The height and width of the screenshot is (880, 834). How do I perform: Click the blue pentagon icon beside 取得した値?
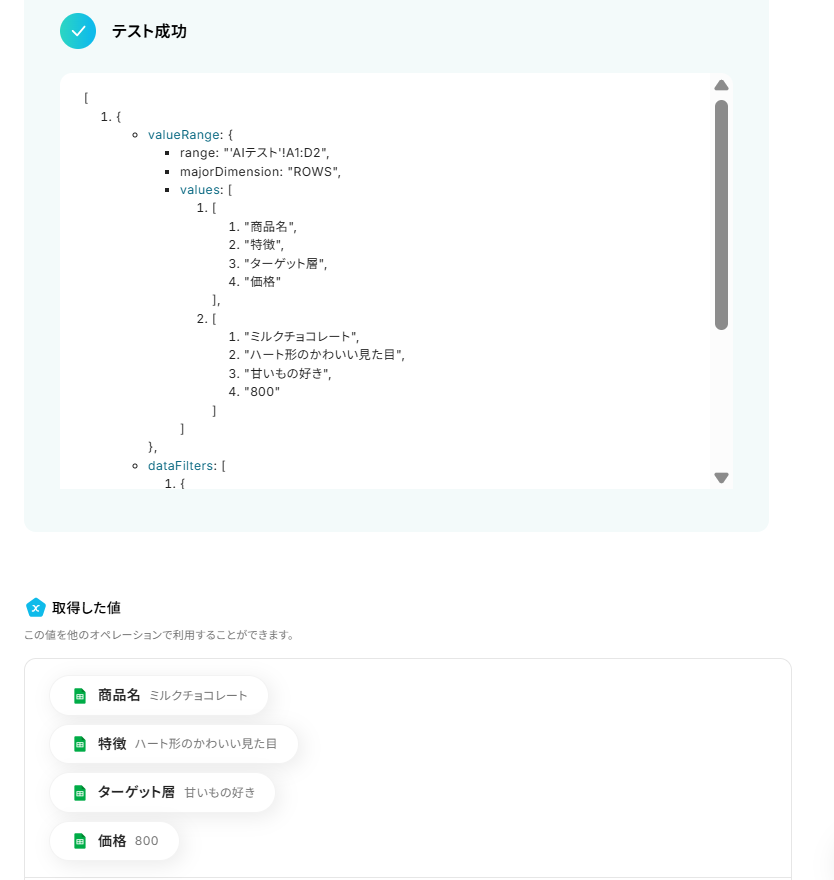35,607
